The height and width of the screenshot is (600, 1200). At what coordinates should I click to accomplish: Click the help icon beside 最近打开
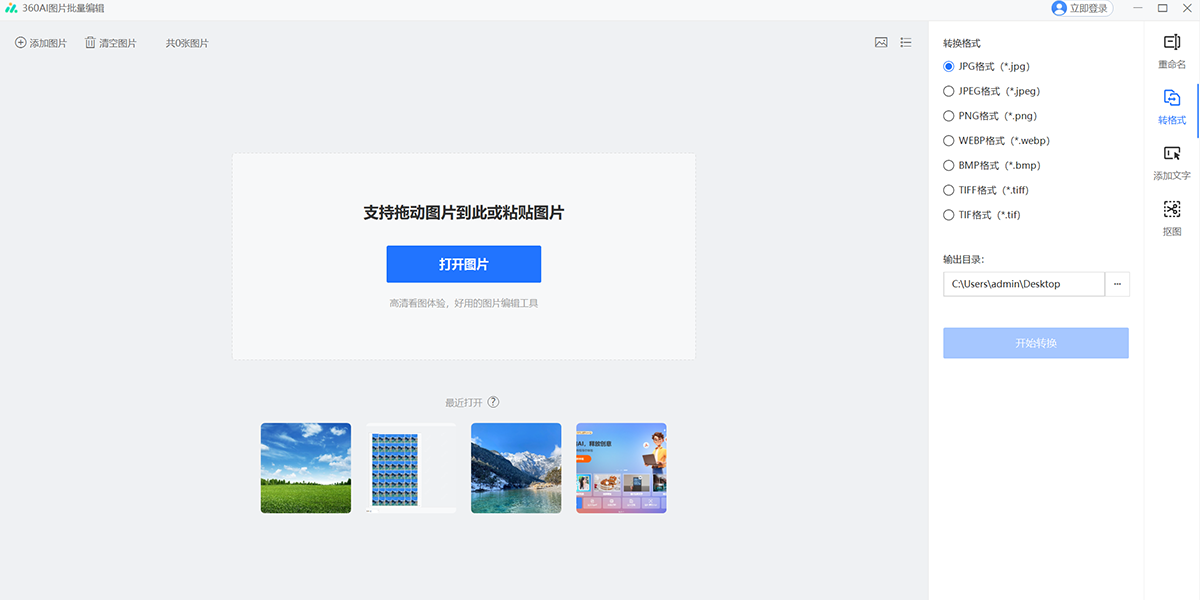[x=493, y=403]
